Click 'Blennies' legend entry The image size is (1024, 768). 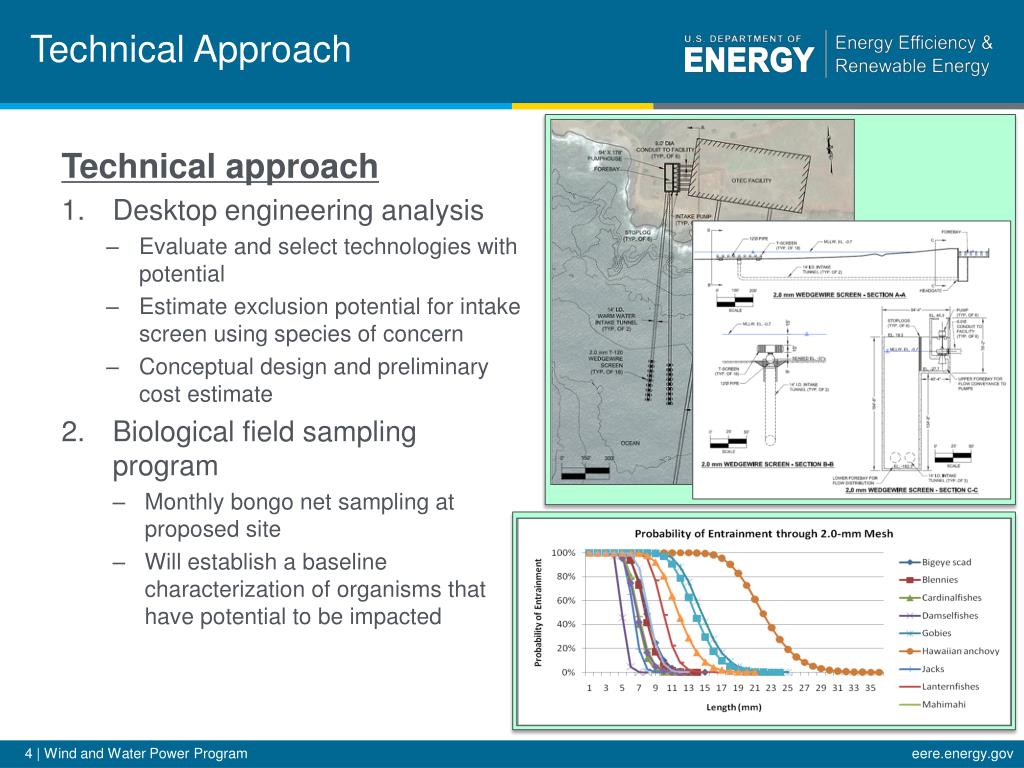(x=929, y=580)
